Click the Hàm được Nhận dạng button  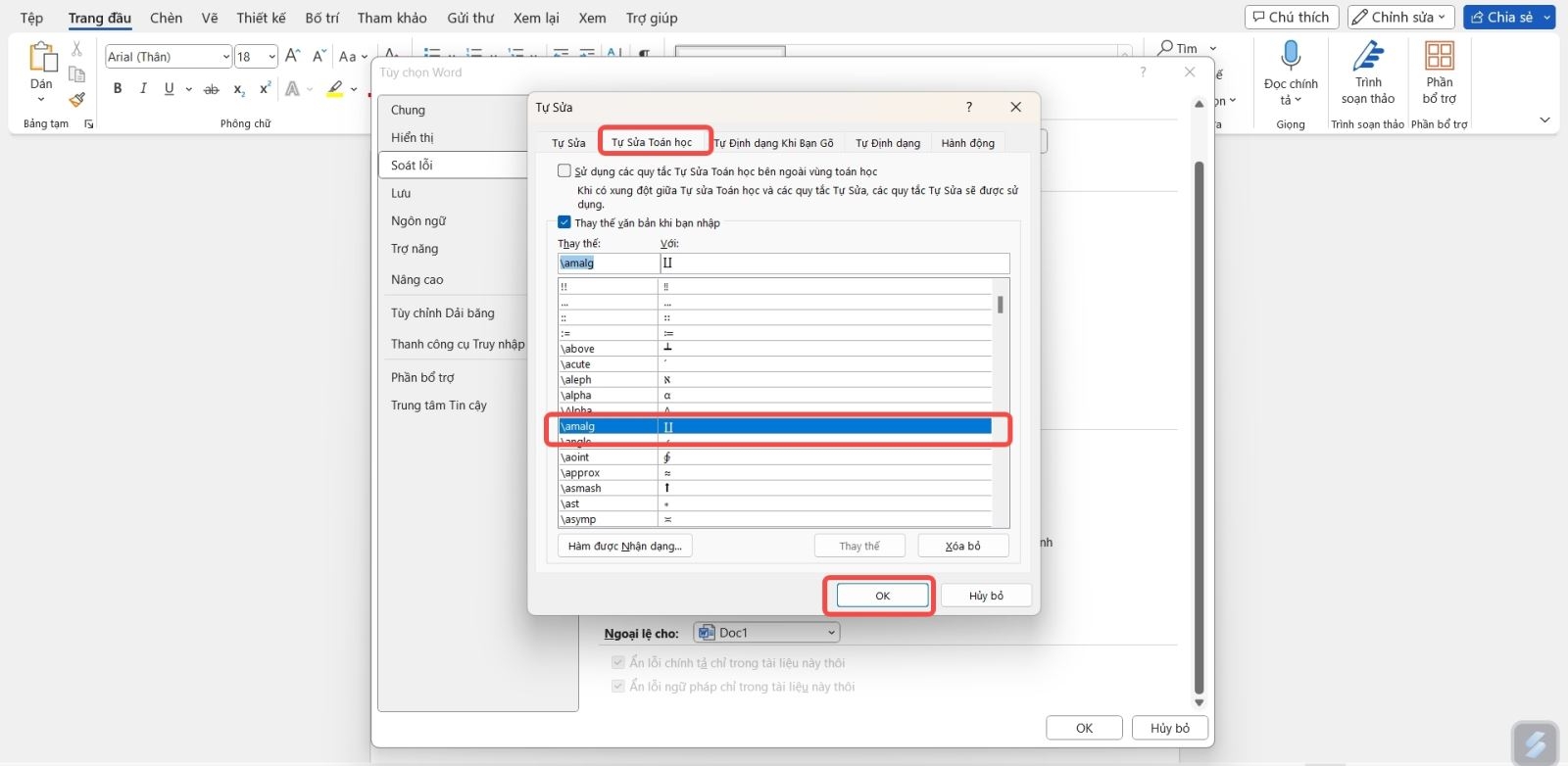[x=625, y=546]
